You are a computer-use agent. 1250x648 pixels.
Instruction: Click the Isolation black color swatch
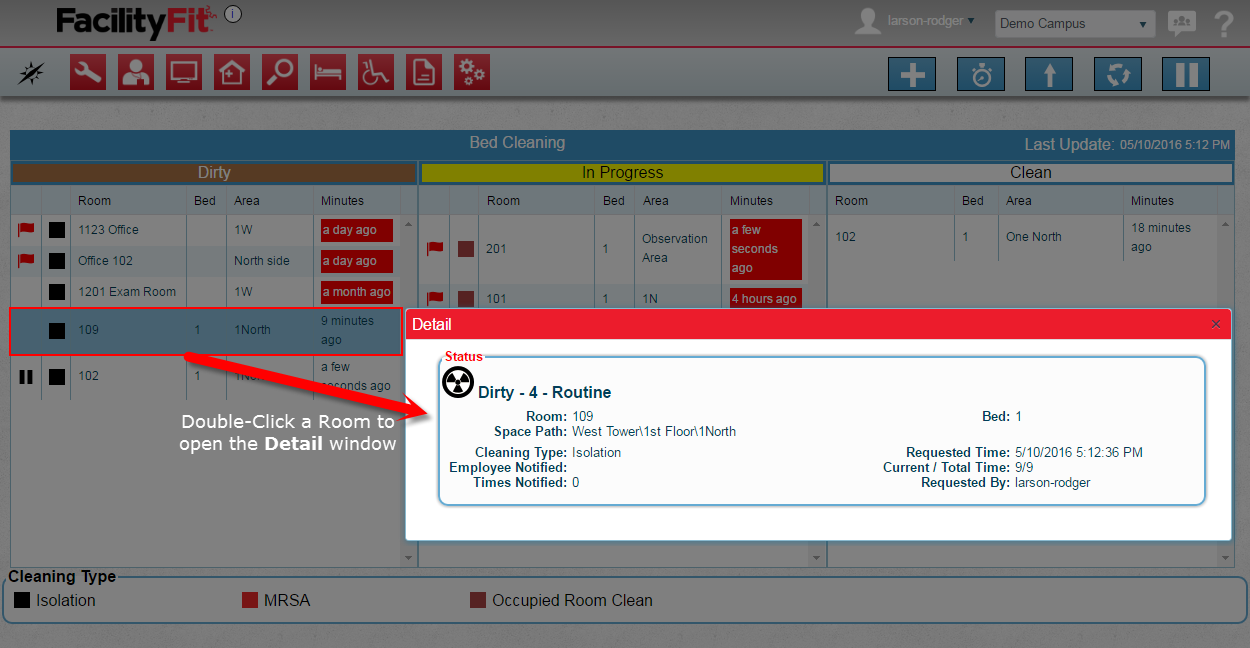[22, 601]
